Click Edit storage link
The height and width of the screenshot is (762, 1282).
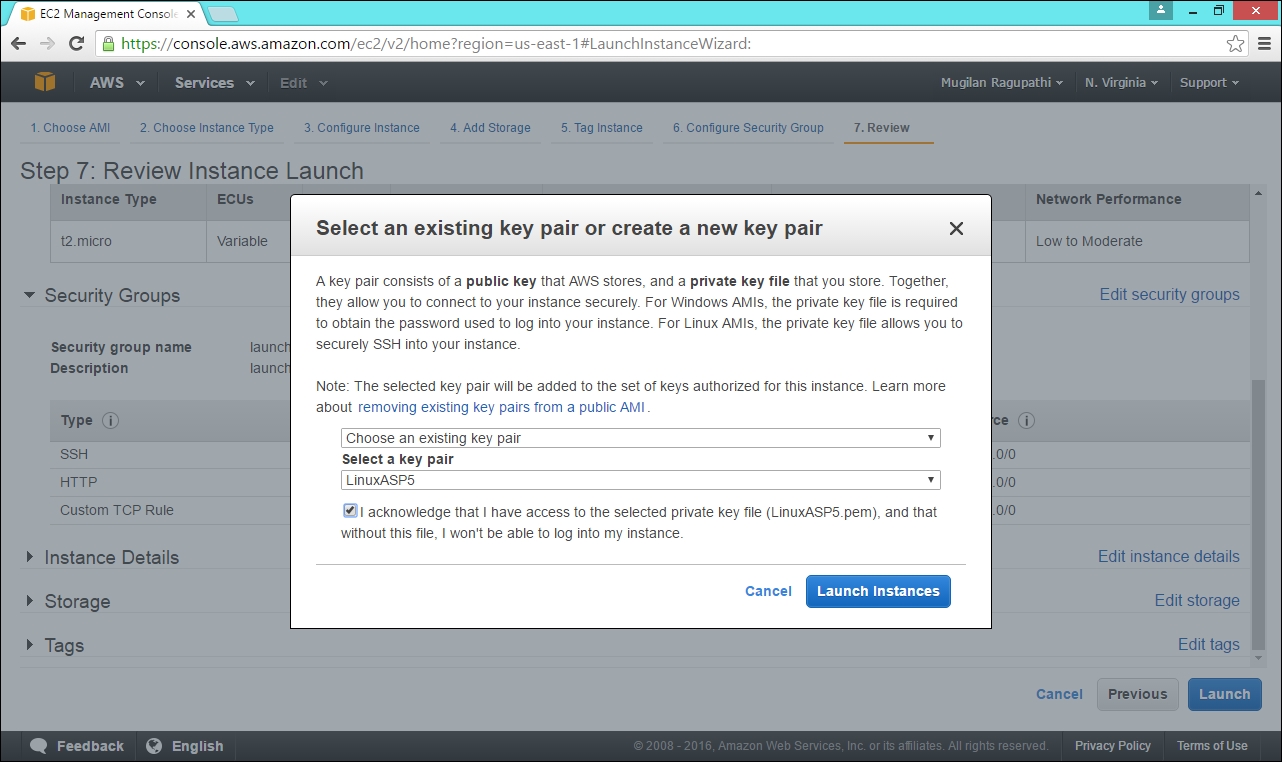click(1197, 600)
